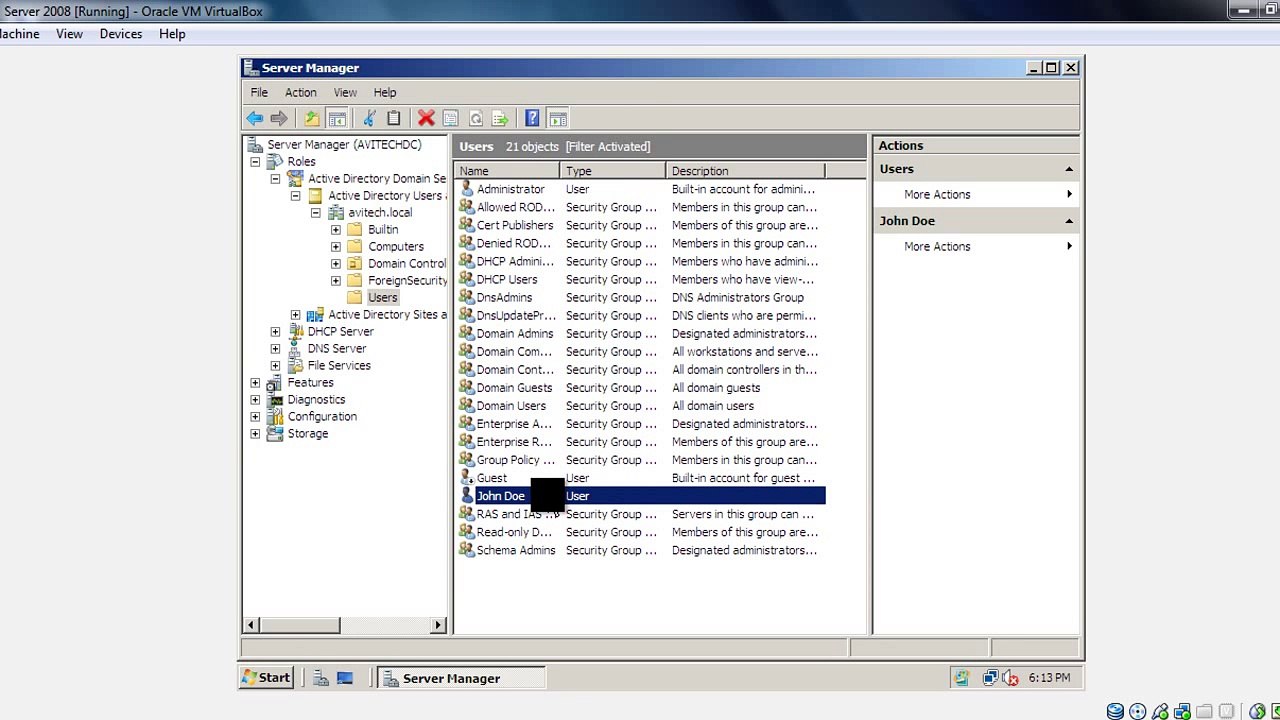Collapse the Roles tree node
The image size is (1280, 720).
tap(255, 162)
